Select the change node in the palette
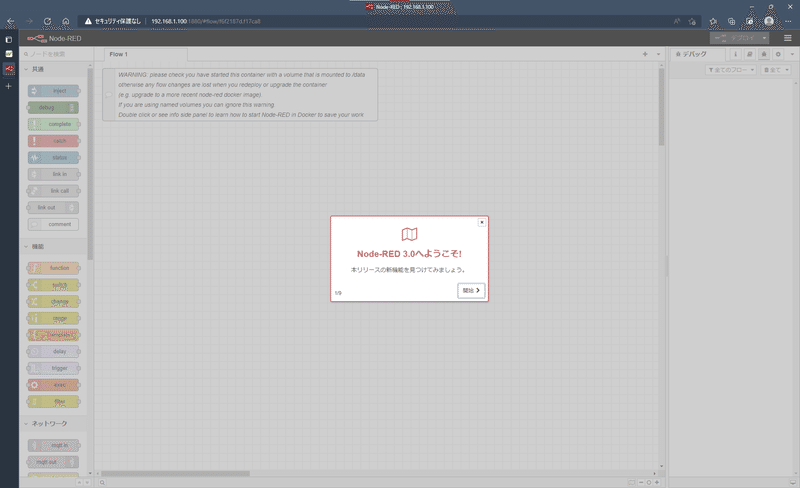Image resolution: width=800 pixels, height=488 pixels. pos(54,302)
